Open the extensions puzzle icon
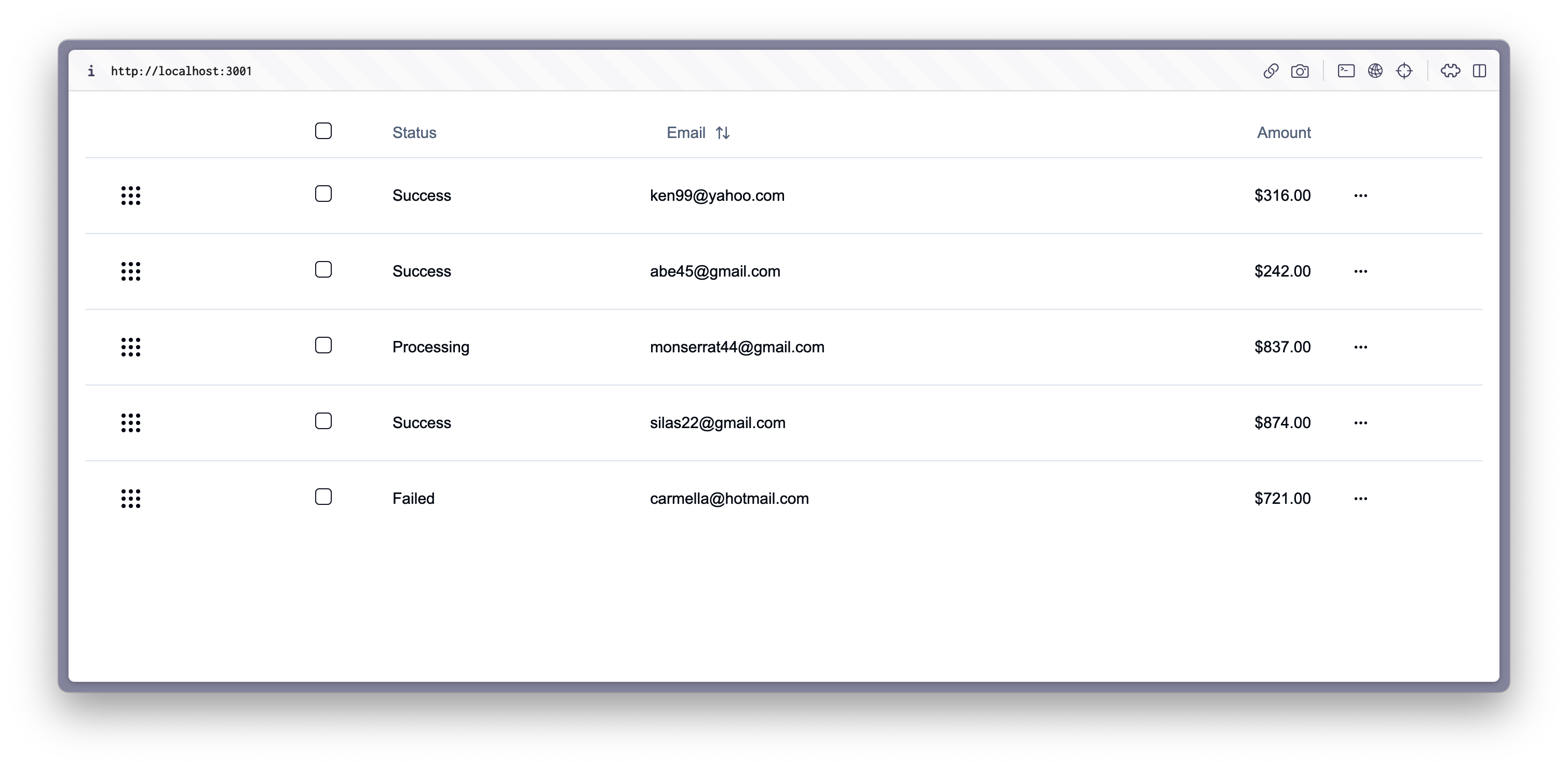 click(x=1450, y=71)
